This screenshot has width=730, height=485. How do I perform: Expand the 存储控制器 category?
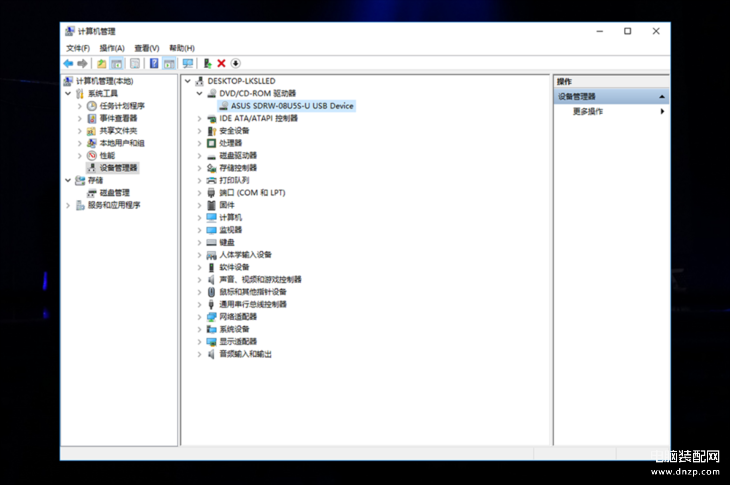click(199, 168)
